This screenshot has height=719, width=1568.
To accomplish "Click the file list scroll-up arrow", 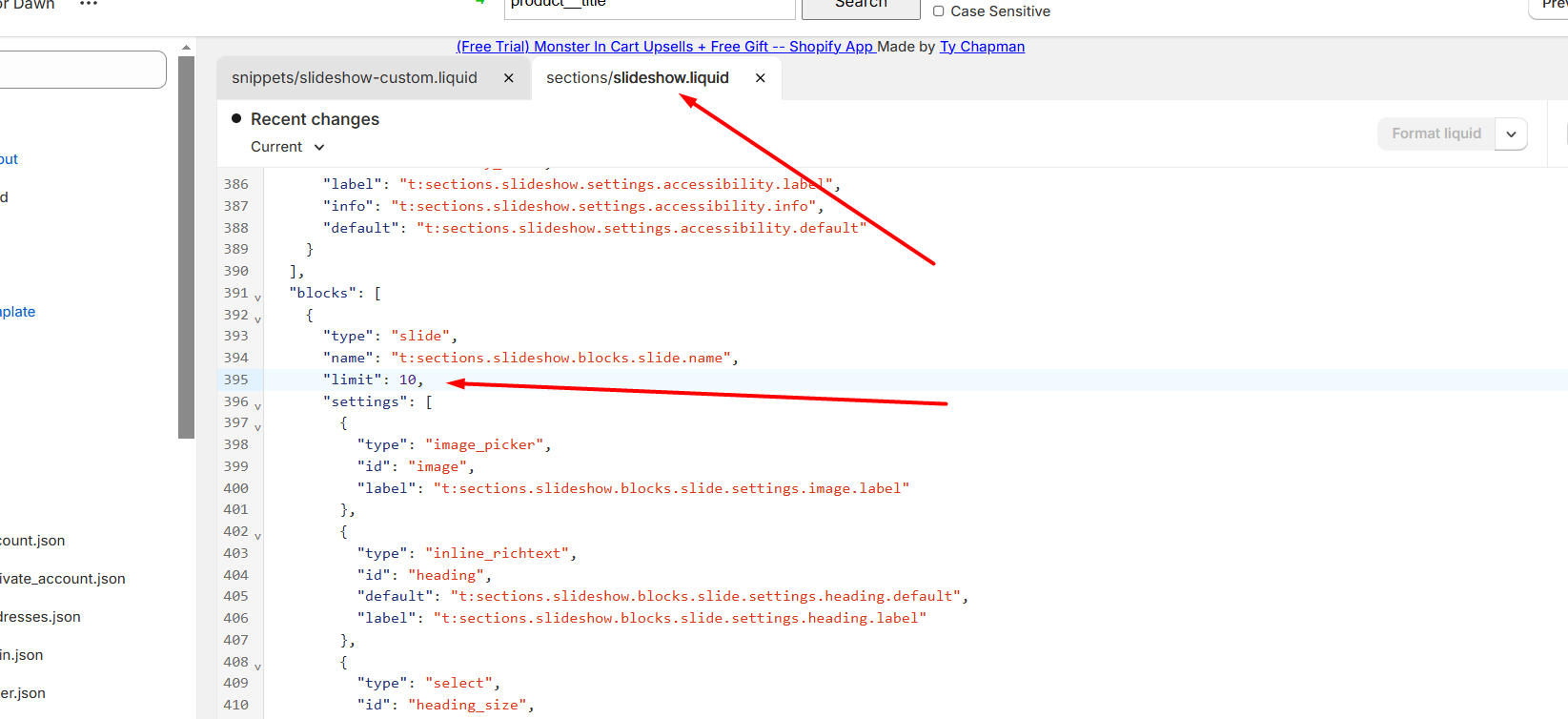I will 186,47.
